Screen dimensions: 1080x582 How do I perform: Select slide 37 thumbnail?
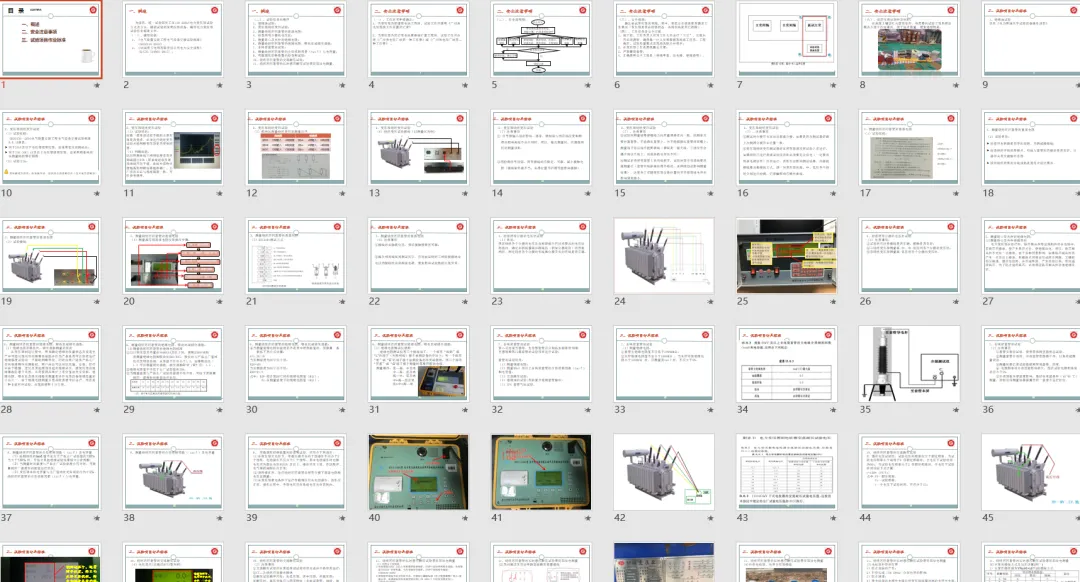51,472
